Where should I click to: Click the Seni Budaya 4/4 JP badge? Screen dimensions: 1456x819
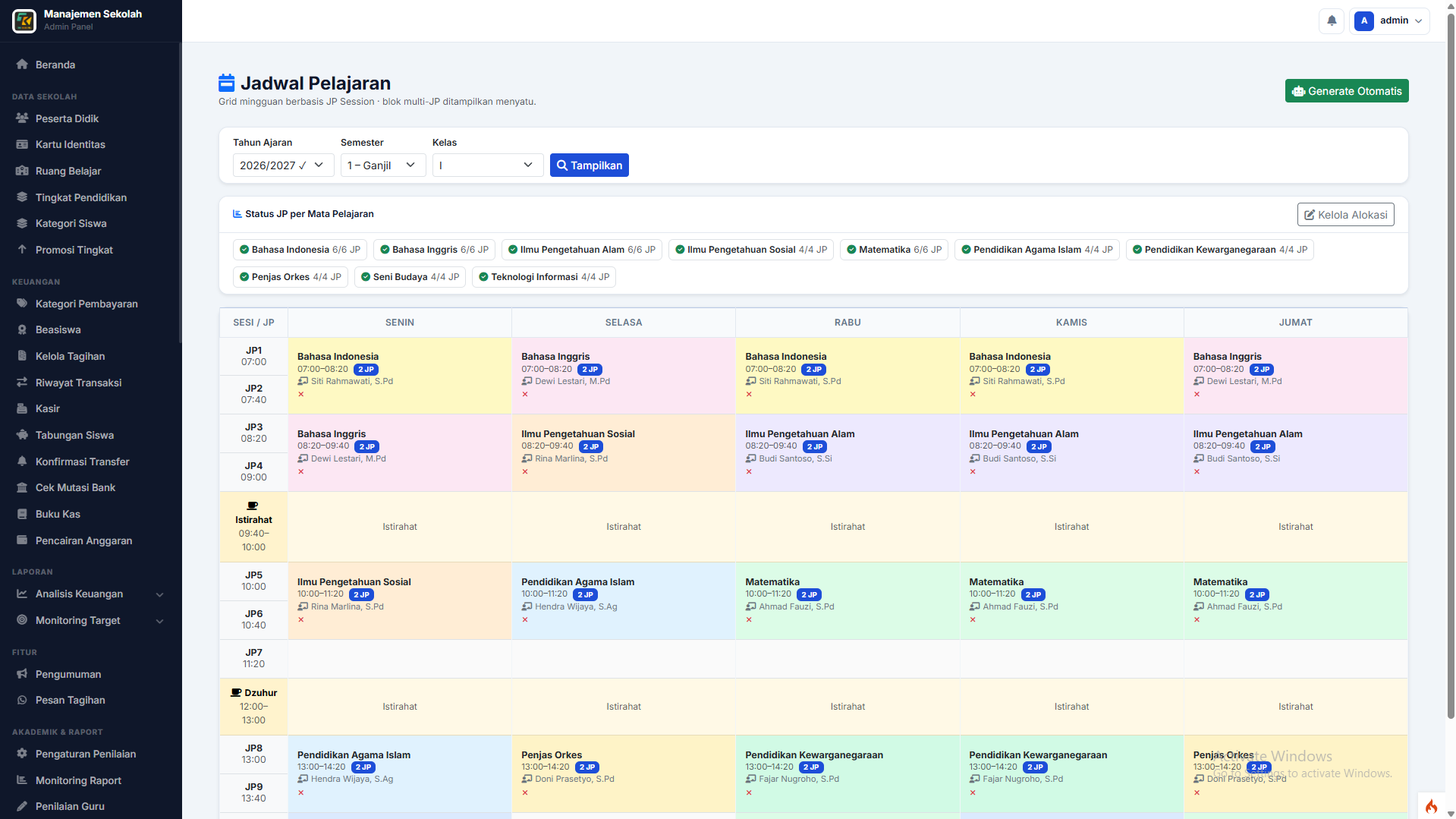pyautogui.click(x=410, y=277)
